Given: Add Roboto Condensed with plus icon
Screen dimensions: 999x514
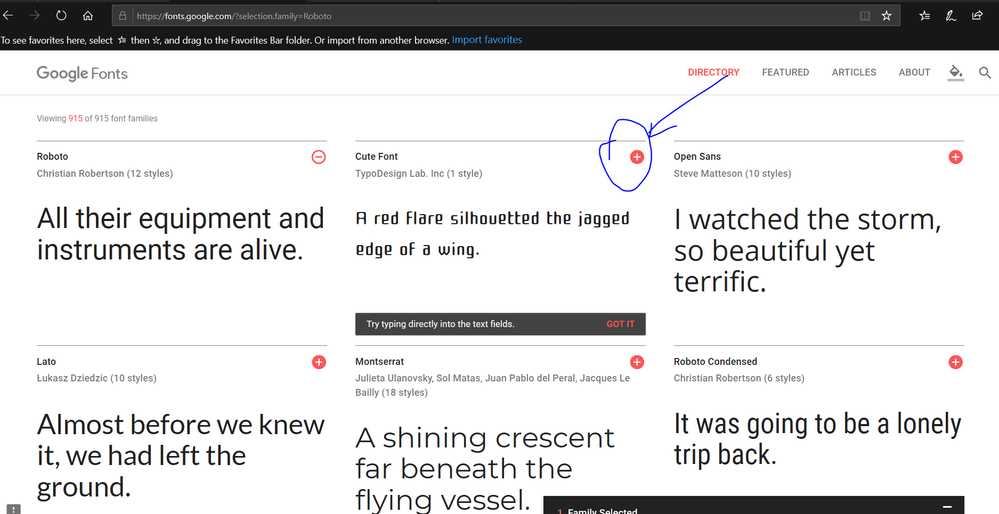Looking at the screenshot, I should tap(955, 362).
